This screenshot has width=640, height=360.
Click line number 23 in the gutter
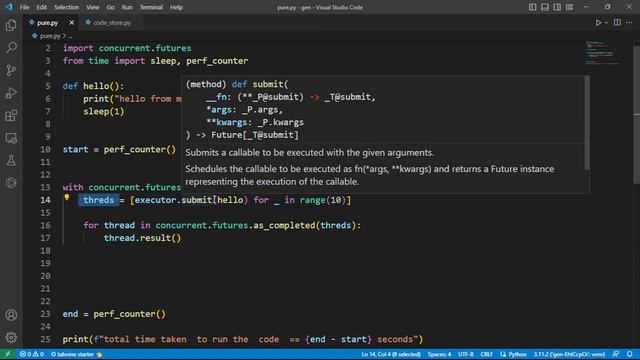[x=45, y=314]
